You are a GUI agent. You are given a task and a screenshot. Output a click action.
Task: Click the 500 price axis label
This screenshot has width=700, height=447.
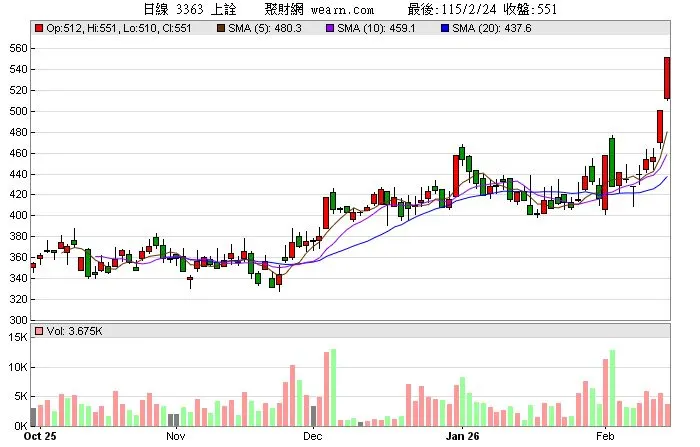(18, 111)
